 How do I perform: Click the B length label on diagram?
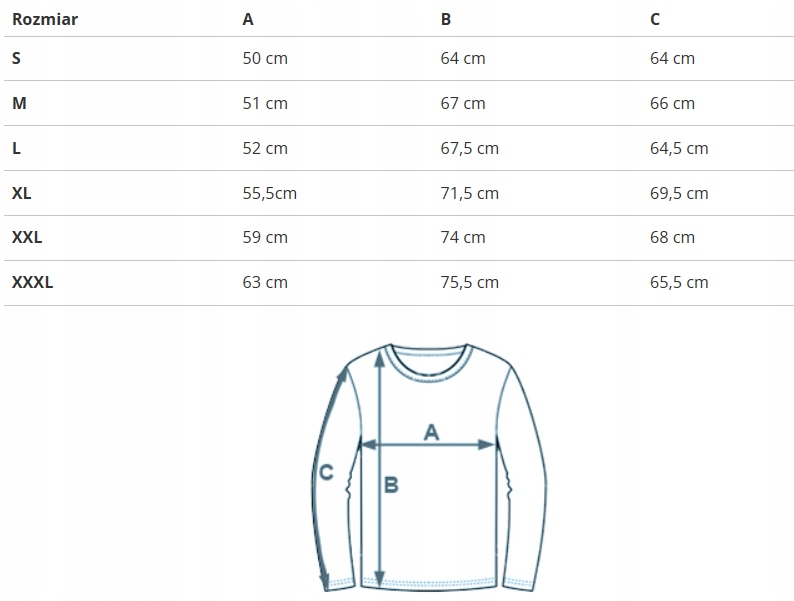(391, 485)
